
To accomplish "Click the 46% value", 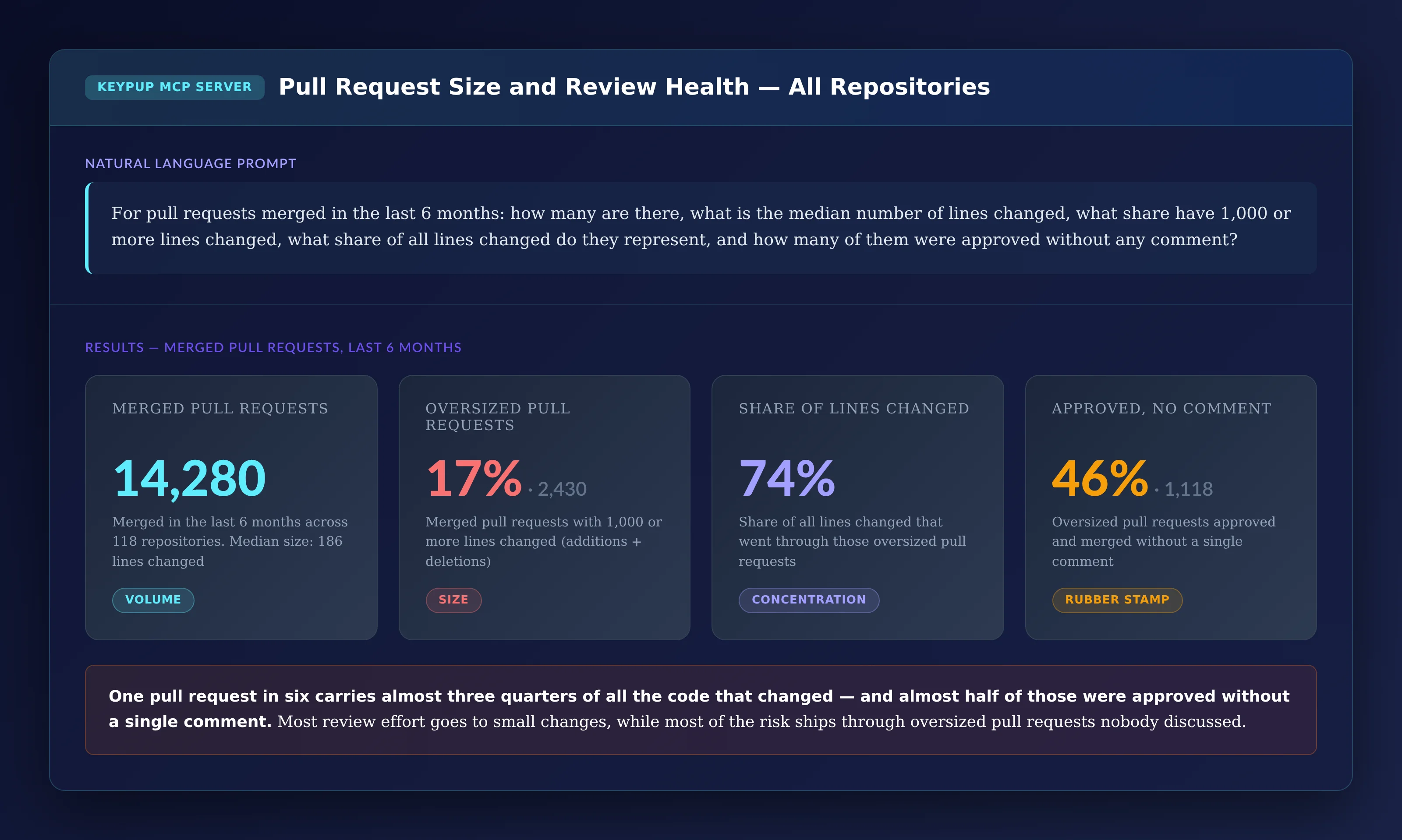I will [x=1100, y=479].
